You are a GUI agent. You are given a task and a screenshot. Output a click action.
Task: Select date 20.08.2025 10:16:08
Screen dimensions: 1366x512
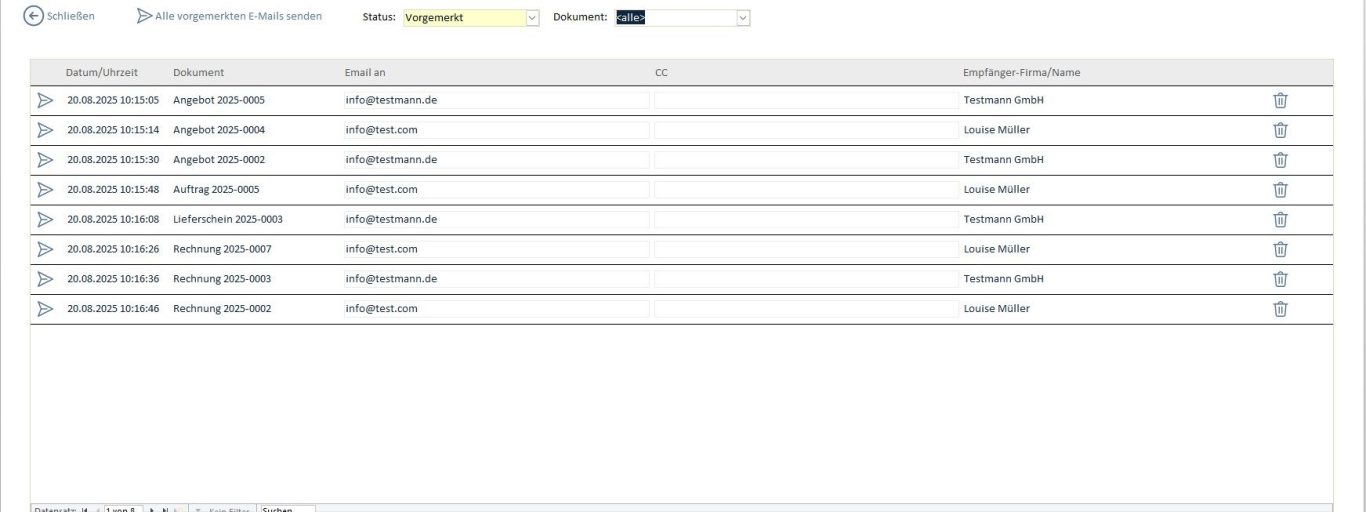[113, 219]
